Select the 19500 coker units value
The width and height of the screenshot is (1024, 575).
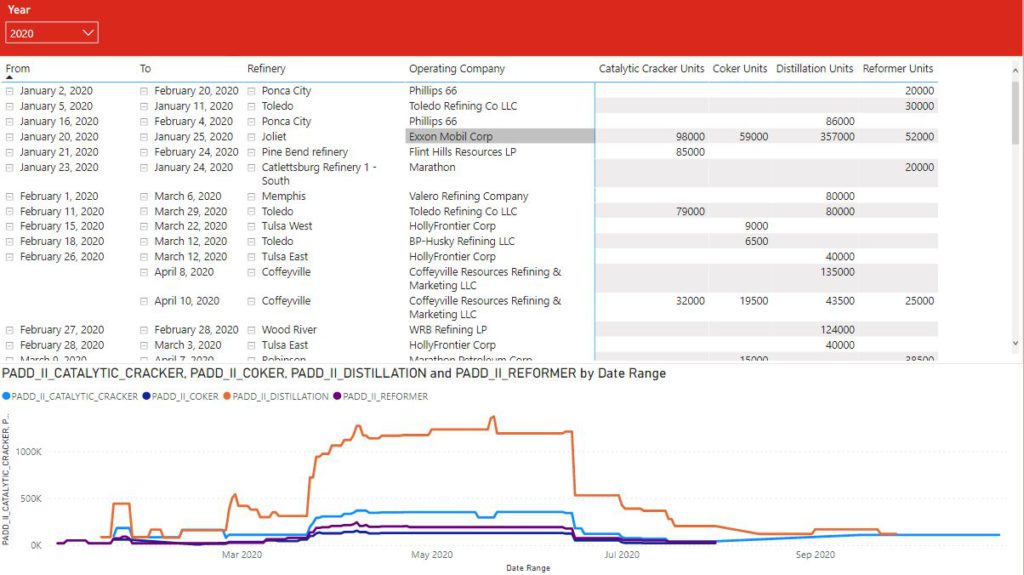tap(754, 301)
